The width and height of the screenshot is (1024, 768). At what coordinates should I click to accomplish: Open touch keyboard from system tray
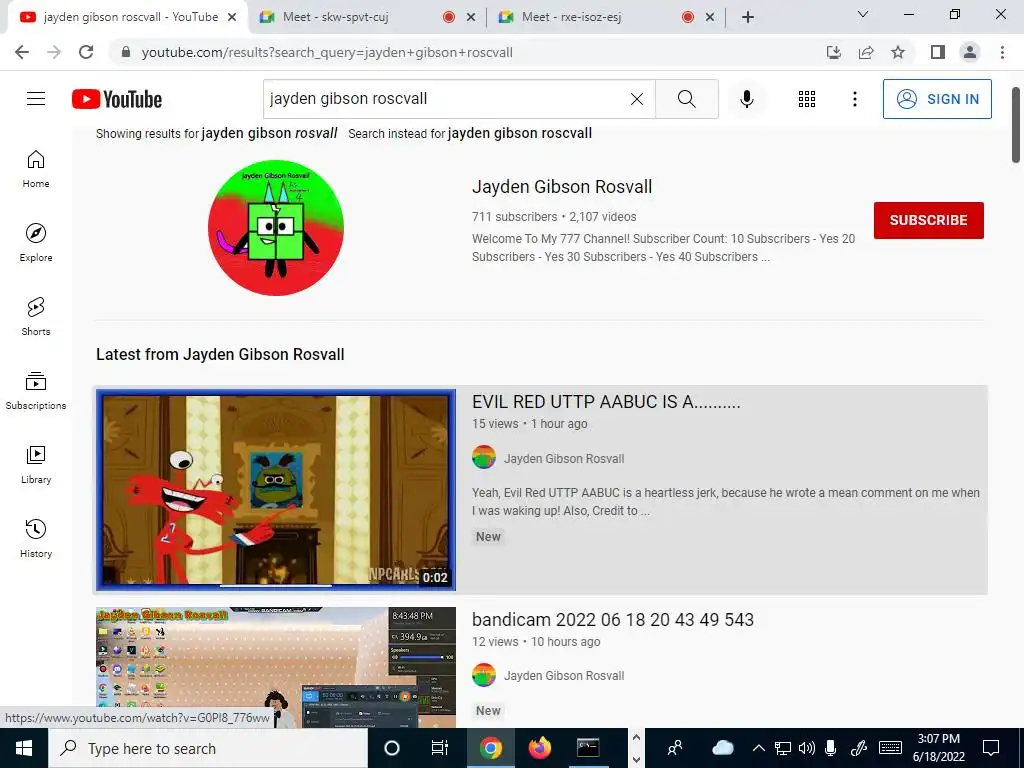(890, 748)
